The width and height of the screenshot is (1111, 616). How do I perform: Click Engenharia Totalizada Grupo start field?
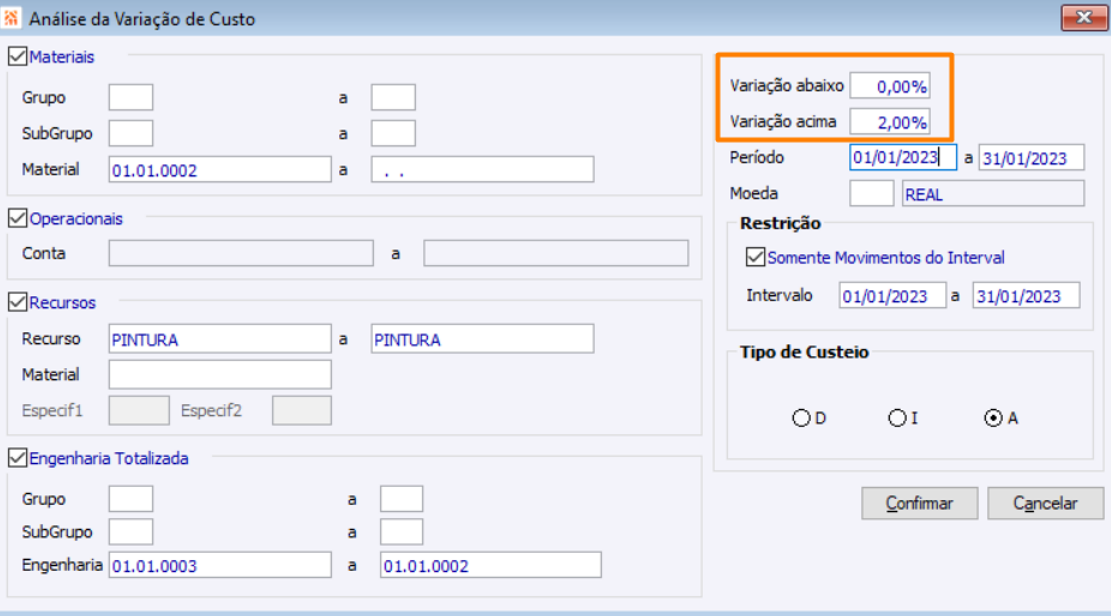(x=131, y=499)
